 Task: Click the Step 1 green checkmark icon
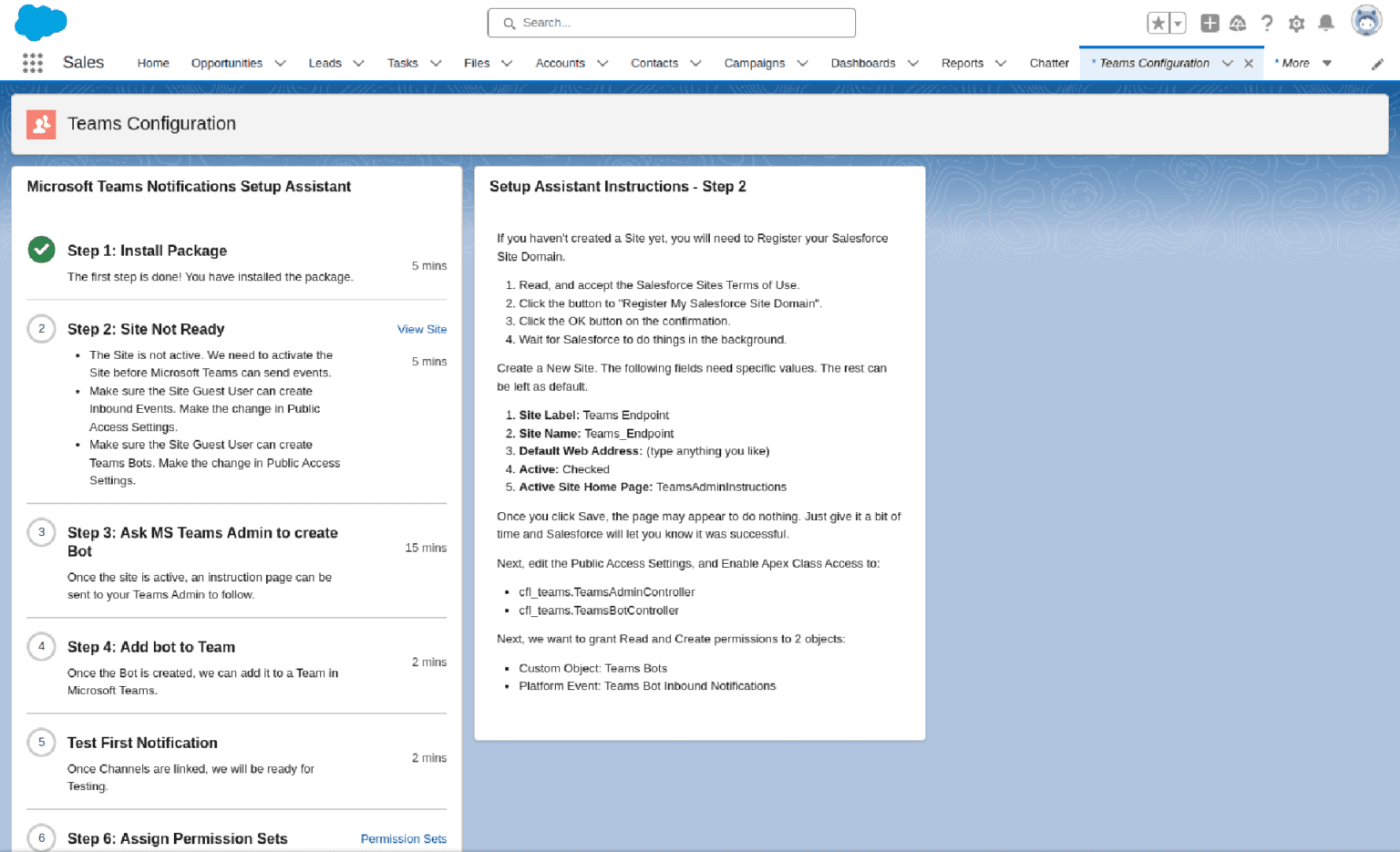(x=41, y=250)
